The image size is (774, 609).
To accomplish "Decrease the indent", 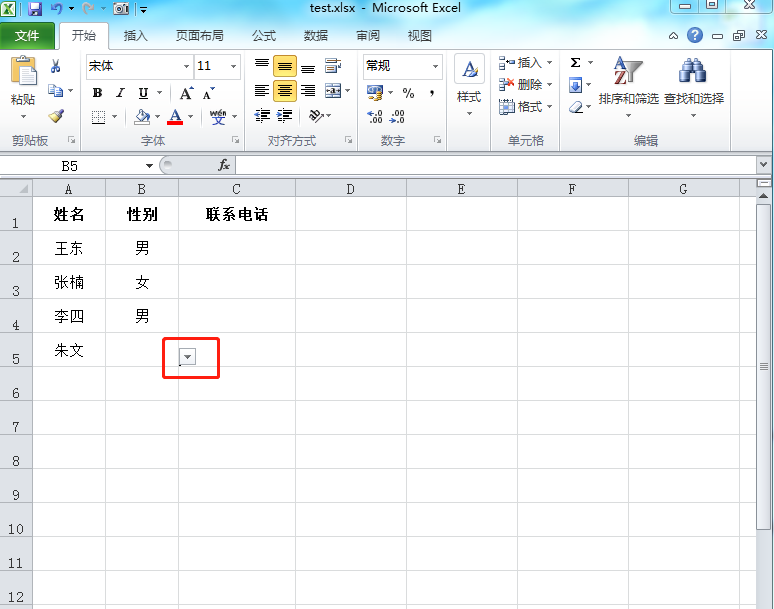I will [262, 116].
